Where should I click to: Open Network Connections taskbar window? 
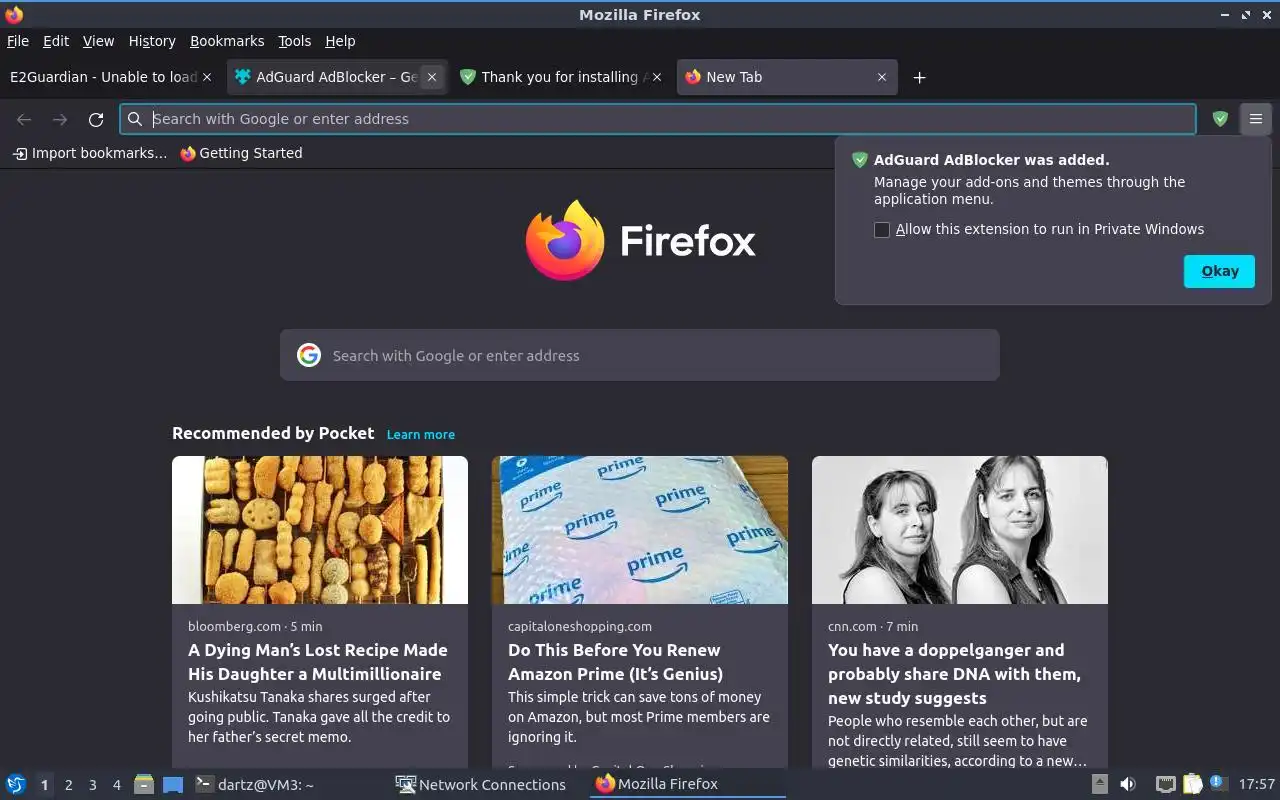pyautogui.click(x=482, y=784)
